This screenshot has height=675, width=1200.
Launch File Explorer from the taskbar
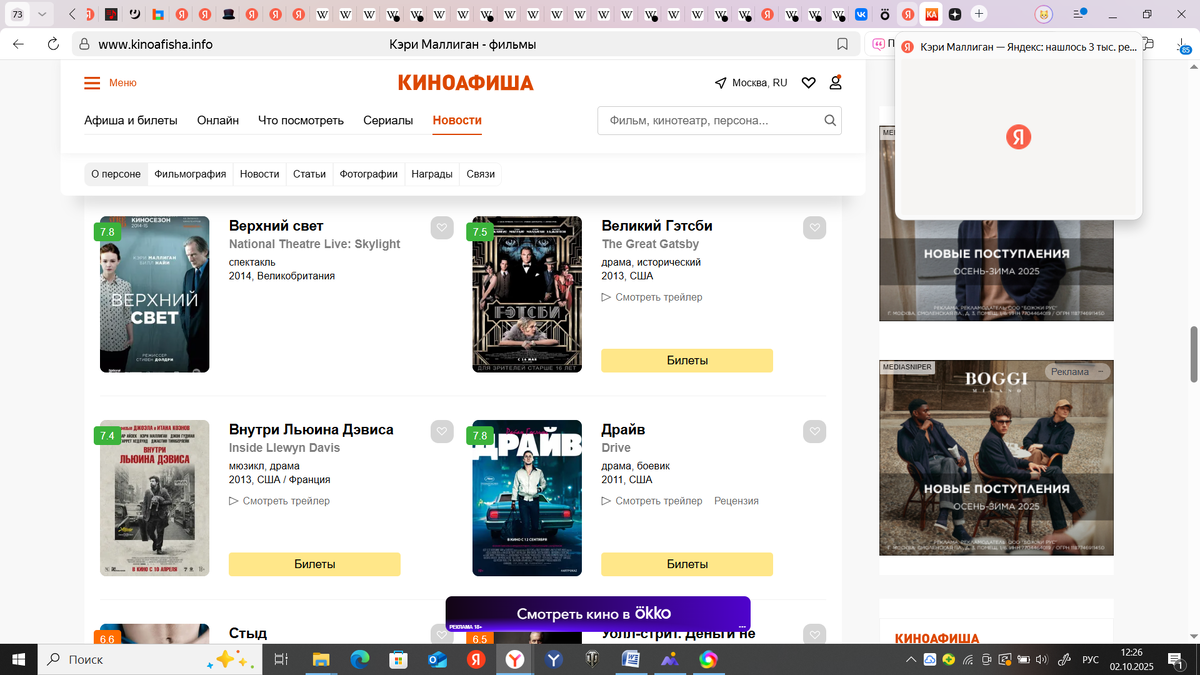click(x=321, y=660)
